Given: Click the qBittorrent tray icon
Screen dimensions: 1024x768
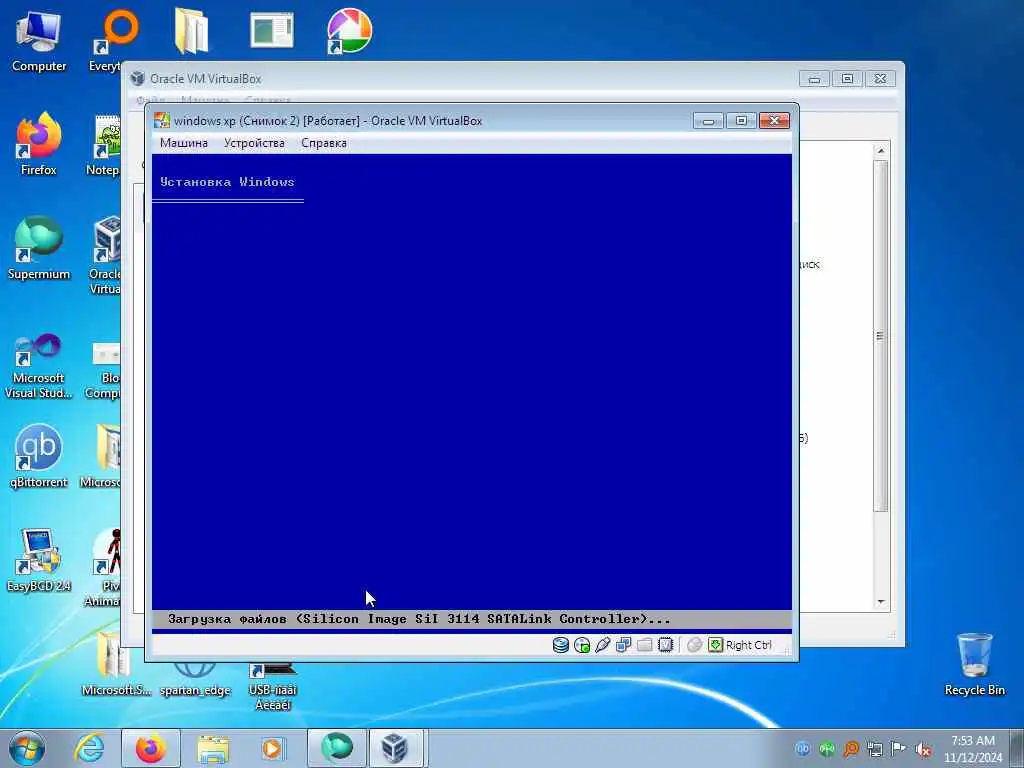Looking at the screenshot, I should point(803,749).
